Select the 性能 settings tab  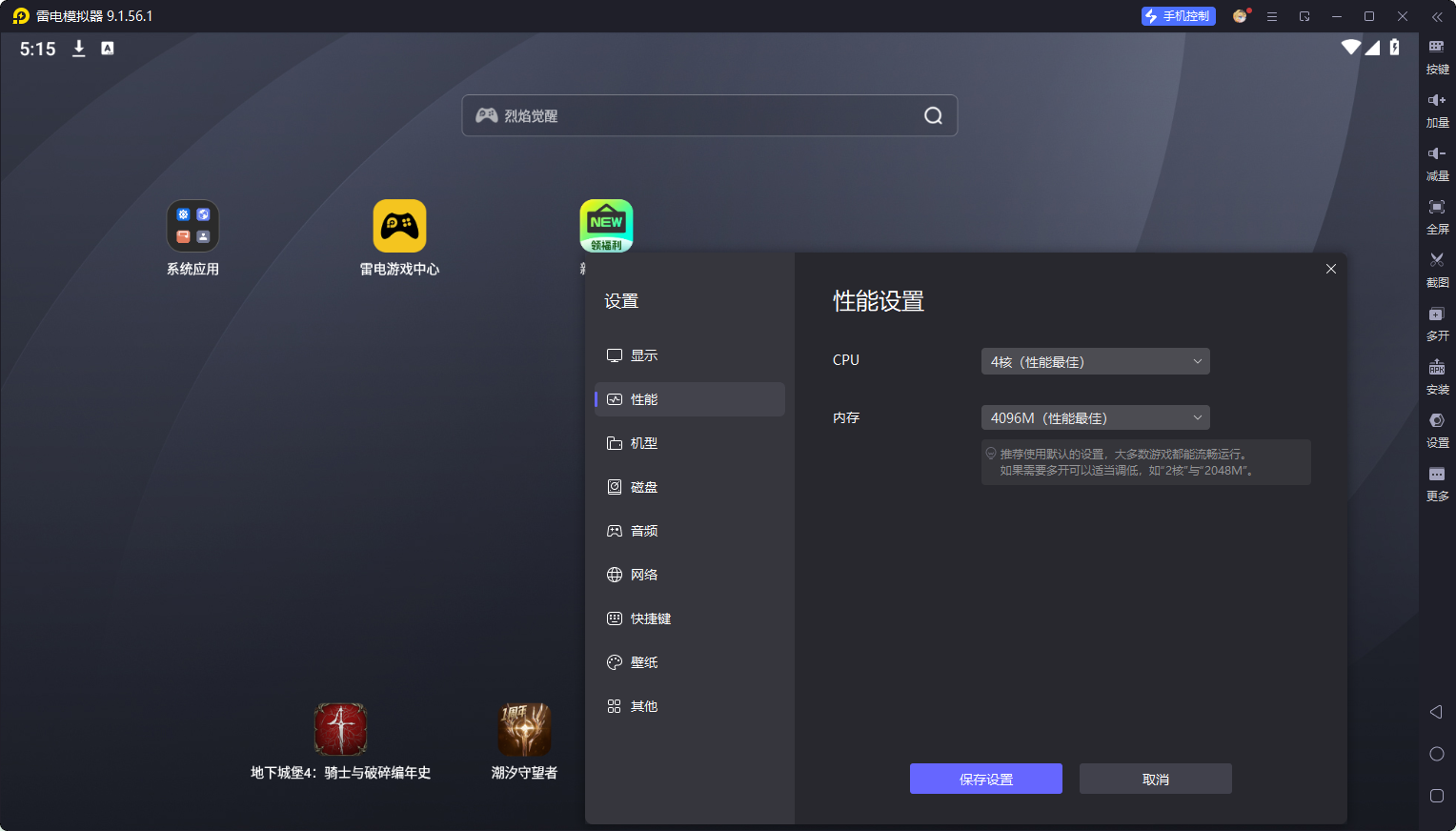pyautogui.click(x=690, y=399)
